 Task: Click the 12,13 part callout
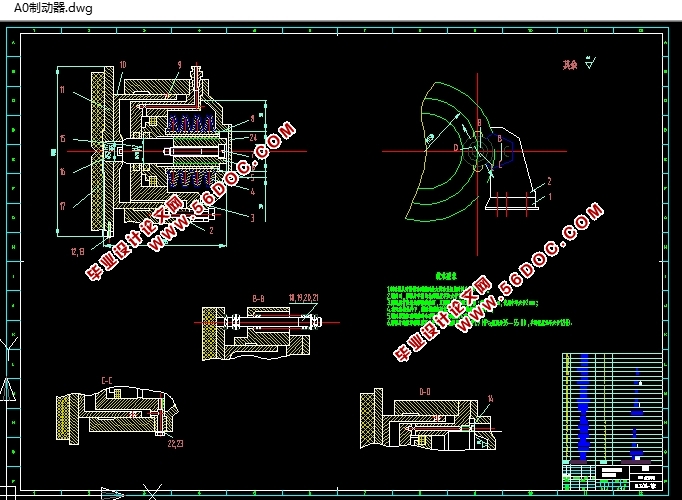coord(77,251)
